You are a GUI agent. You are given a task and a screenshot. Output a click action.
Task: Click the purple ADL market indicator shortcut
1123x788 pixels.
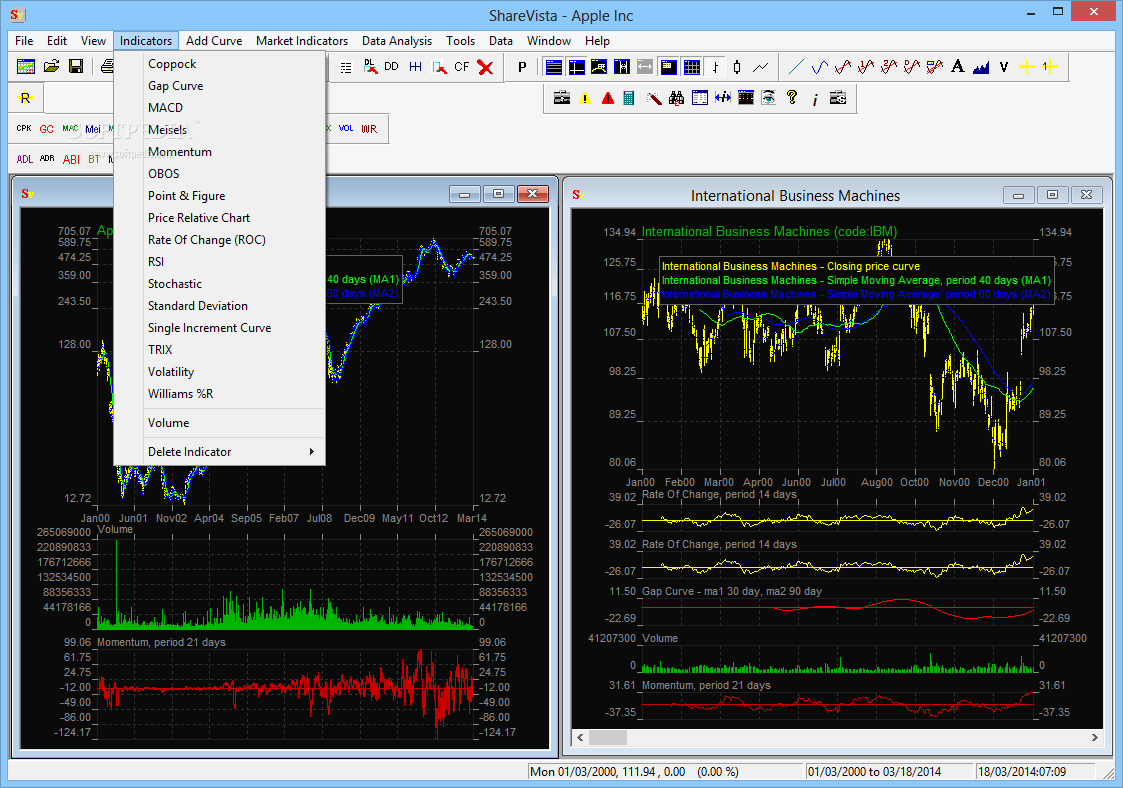24,159
